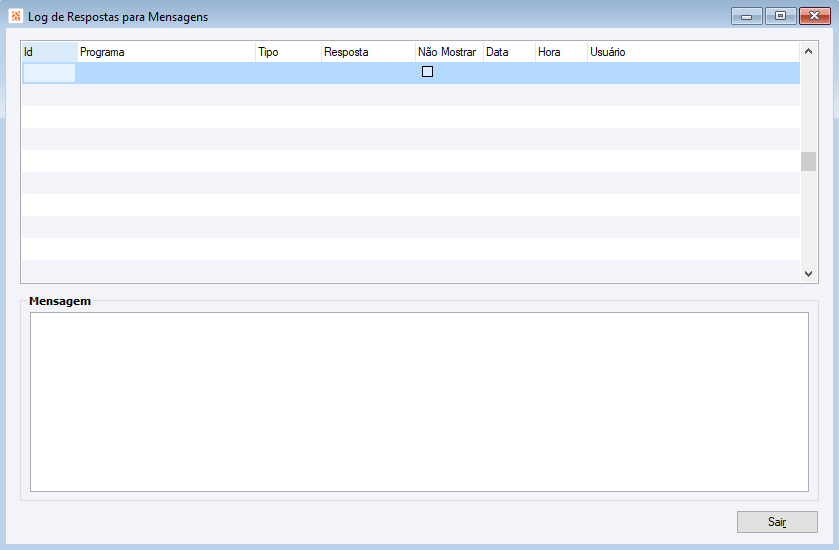The height and width of the screenshot is (550, 839).
Task: Sort by the Data column header
Action: point(509,52)
